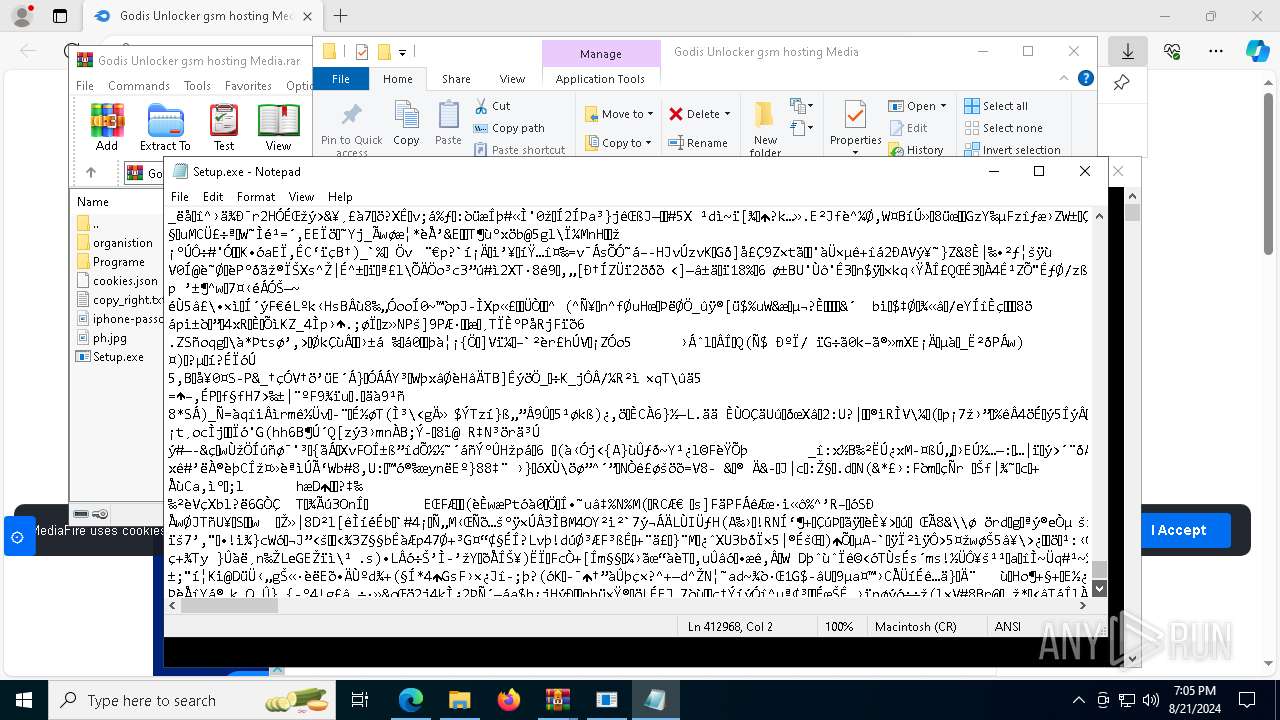Screen dimensions: 1280x720
Task: Click the Copy button in Explorer ribbon
Action: tap(406, 124)
